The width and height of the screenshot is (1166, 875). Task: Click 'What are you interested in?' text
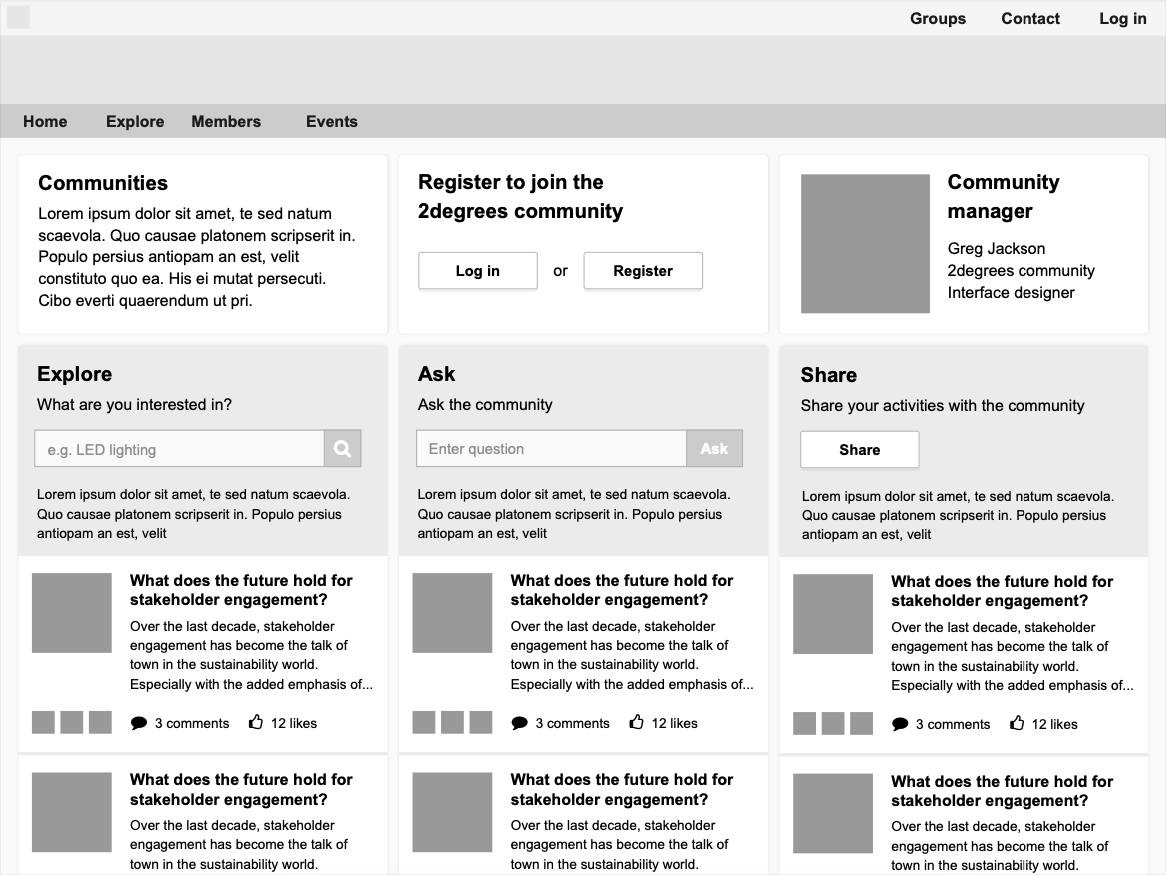tap(135, 404)
